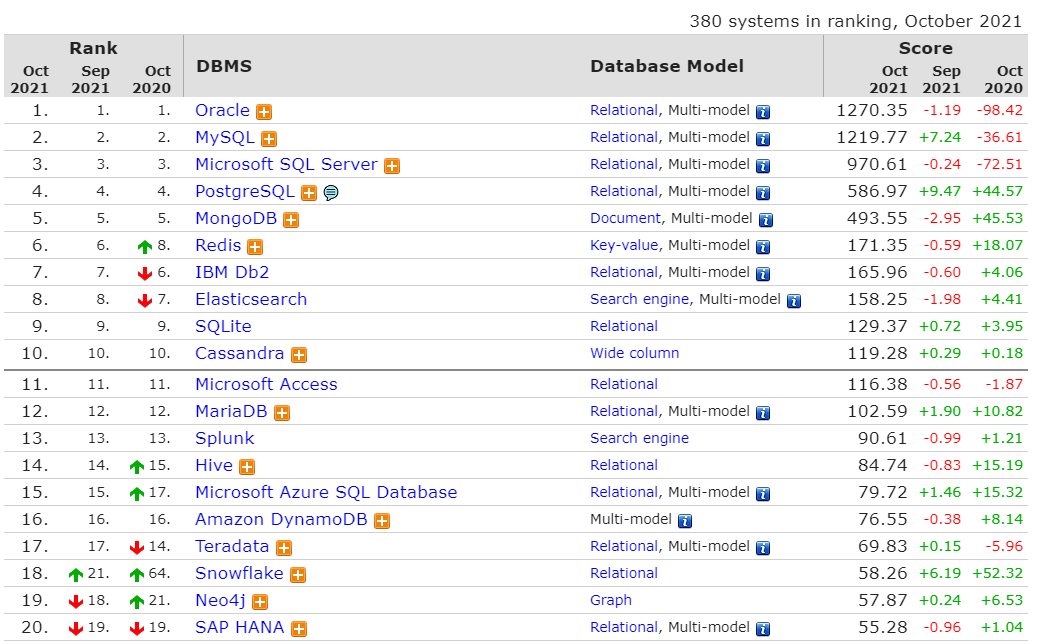Screen dimensions: 1037x644
Task: Open the Hive link
Action: click(214, 466)
